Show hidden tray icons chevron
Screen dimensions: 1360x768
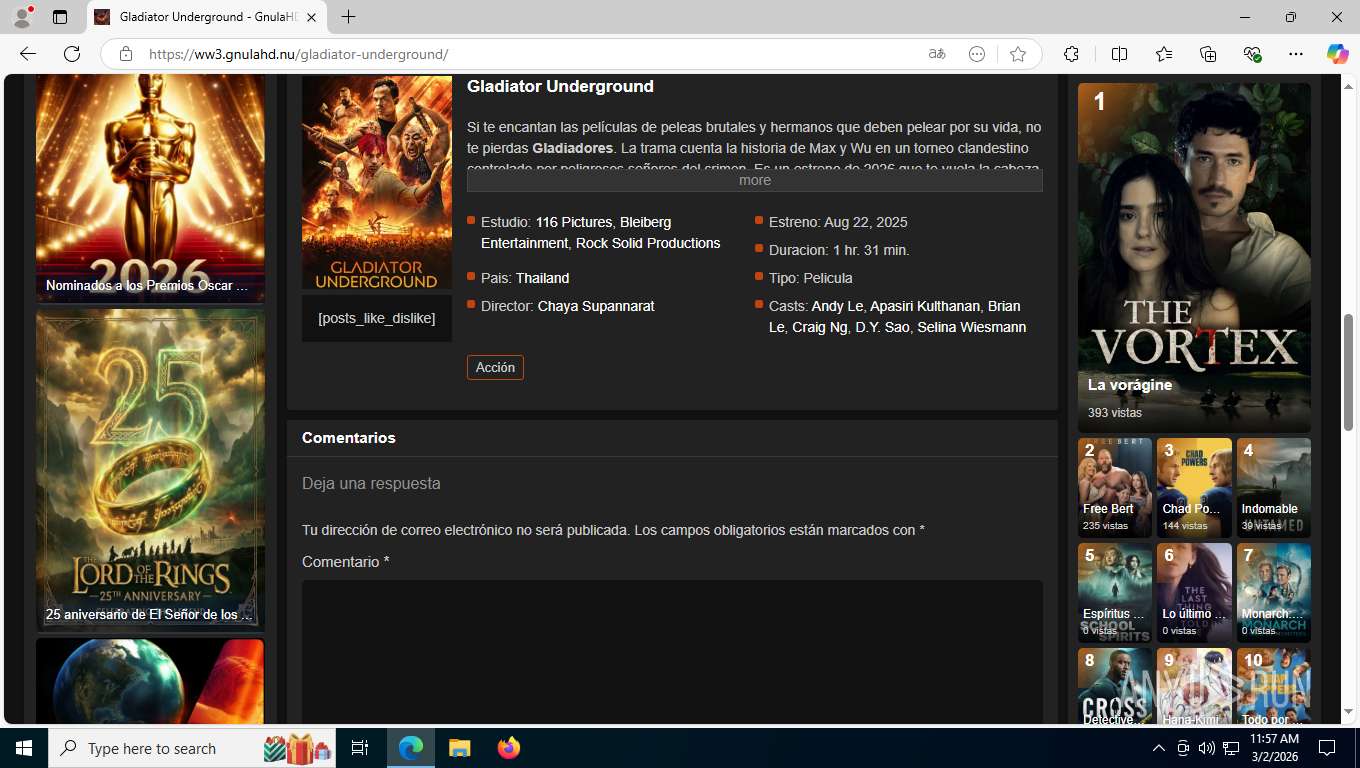click(x=1159, y=748)
